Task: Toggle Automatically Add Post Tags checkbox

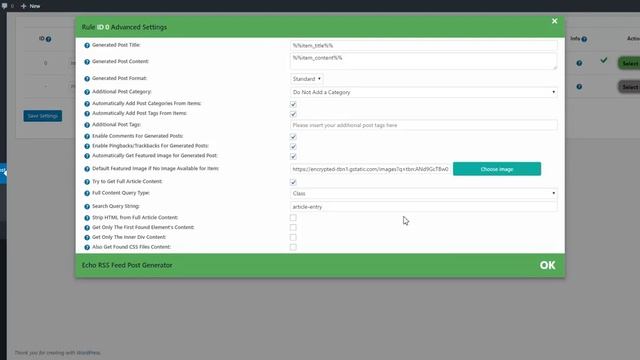Action: tap(293, 114)
